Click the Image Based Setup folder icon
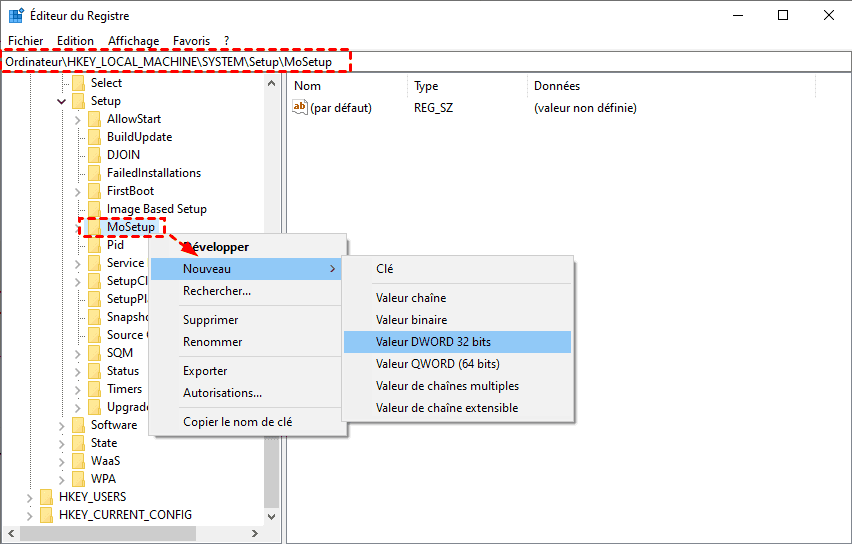 (95, 209)
